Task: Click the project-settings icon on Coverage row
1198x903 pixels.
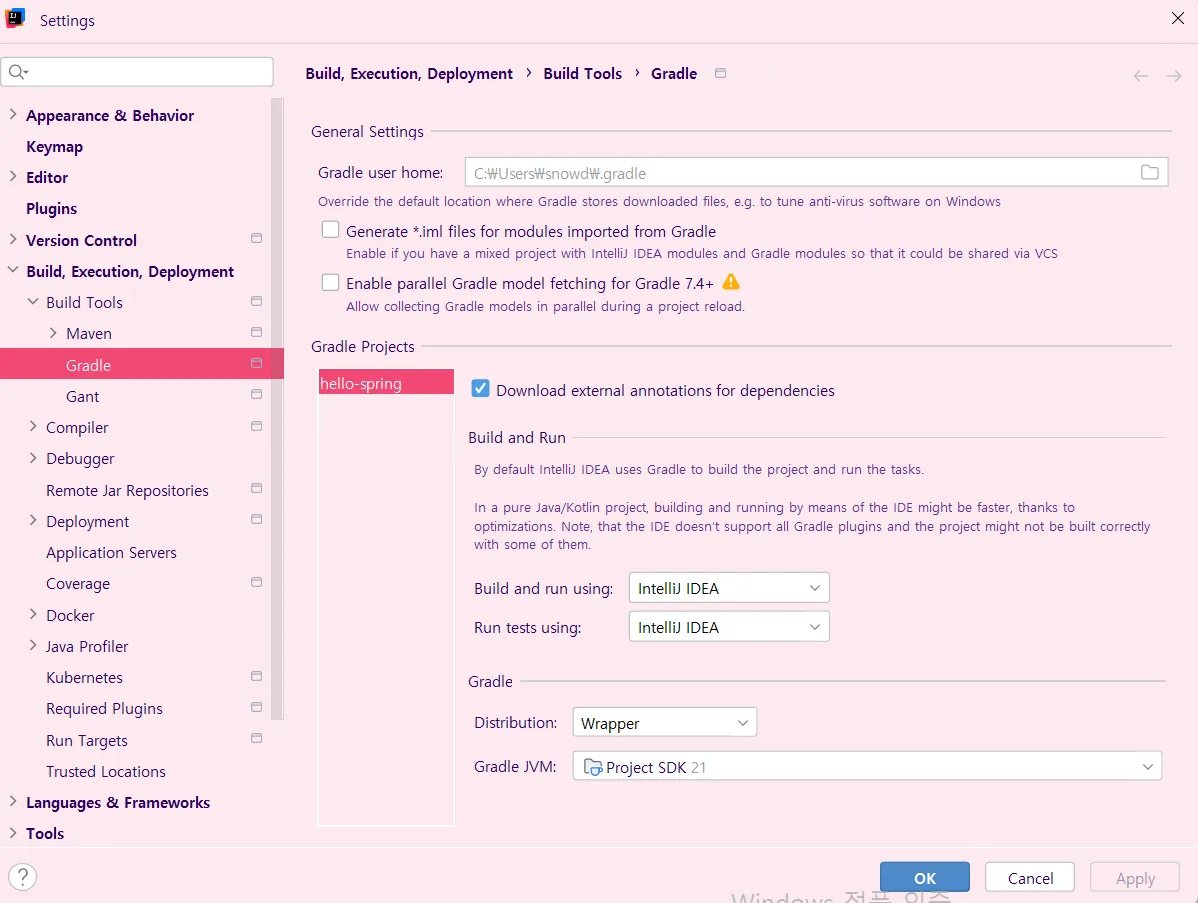Action: (257, 582)
